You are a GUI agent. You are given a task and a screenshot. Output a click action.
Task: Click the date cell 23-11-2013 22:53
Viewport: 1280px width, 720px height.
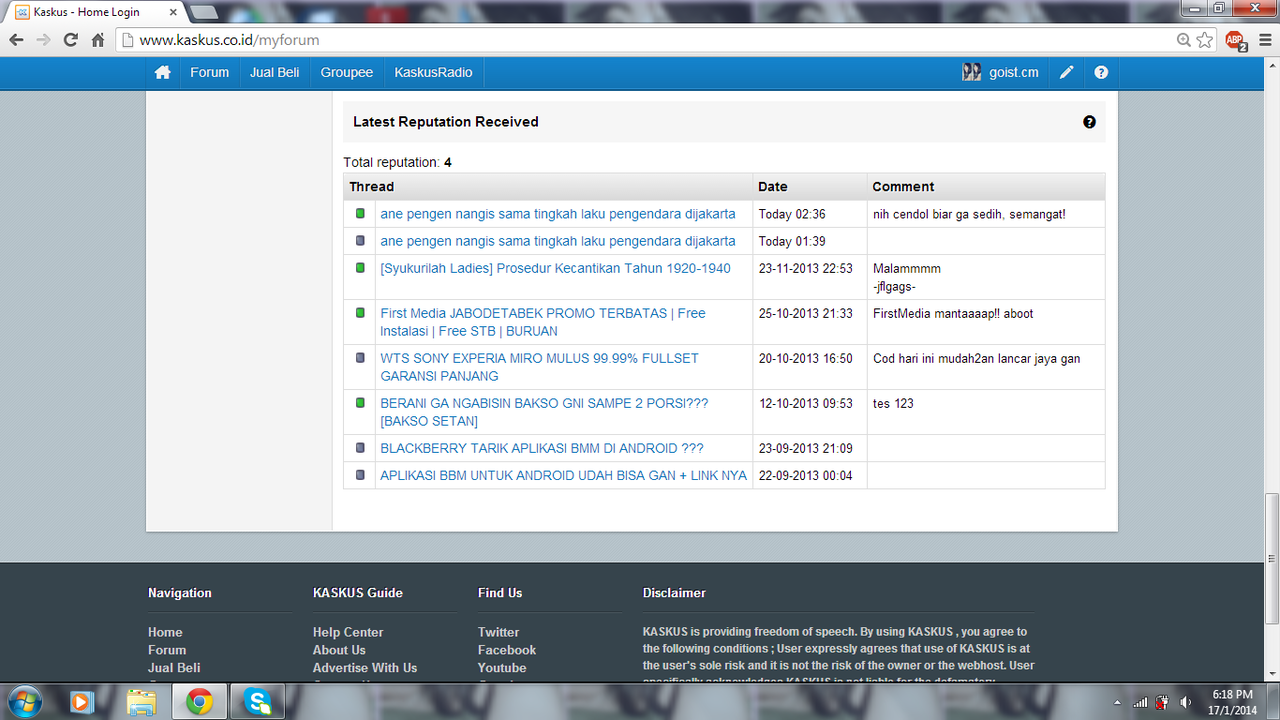805,268
